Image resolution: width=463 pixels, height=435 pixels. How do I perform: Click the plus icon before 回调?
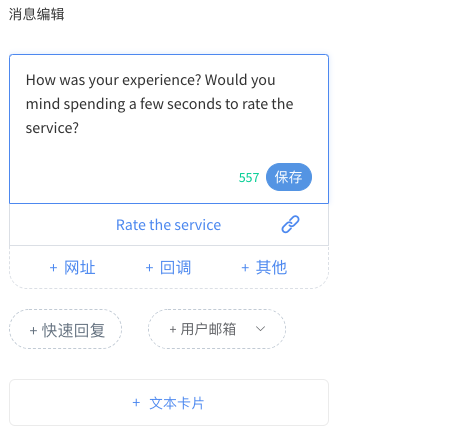pyautogui.click(x=149, y=268)
